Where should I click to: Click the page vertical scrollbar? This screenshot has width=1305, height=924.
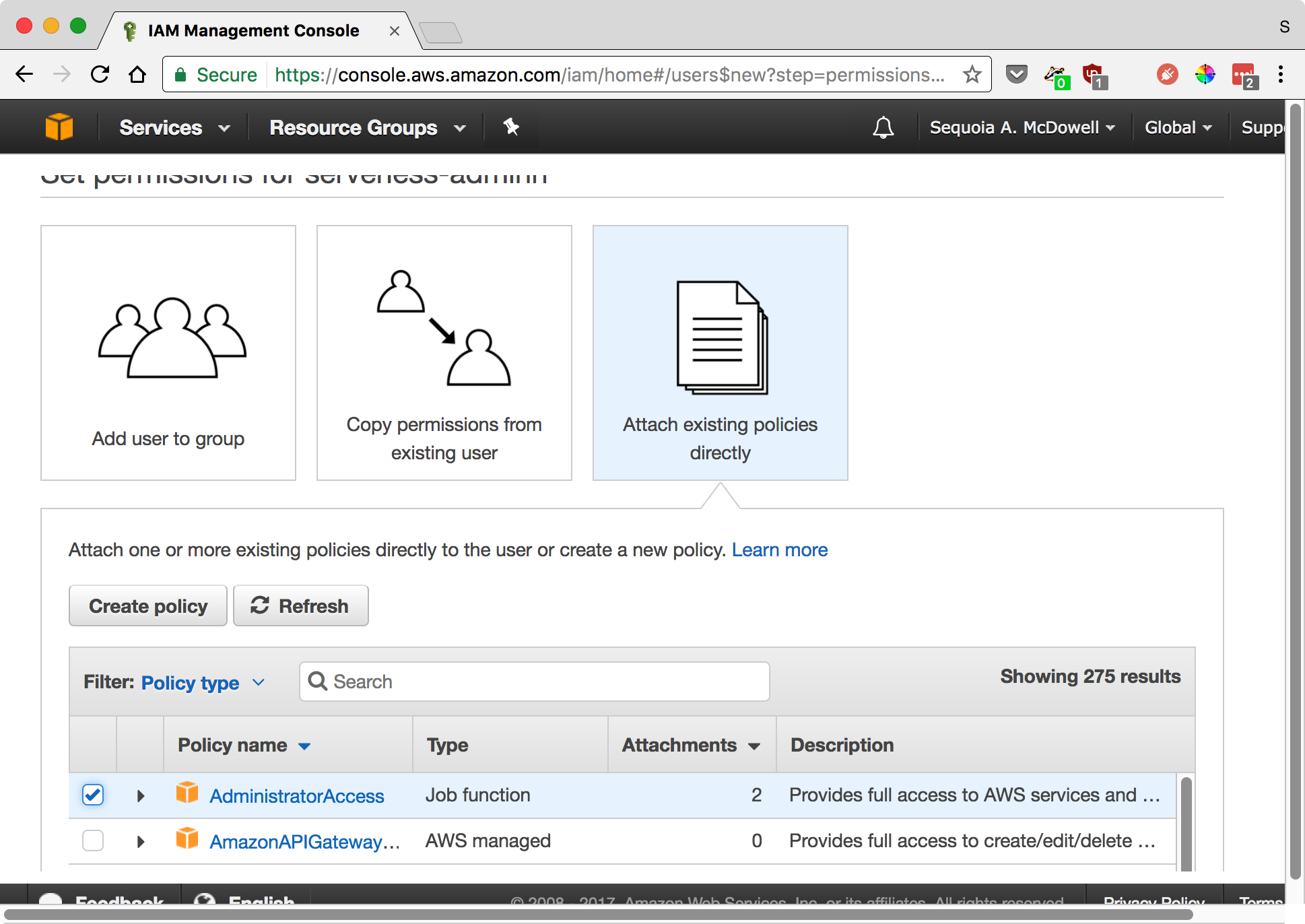[1295, 492]
